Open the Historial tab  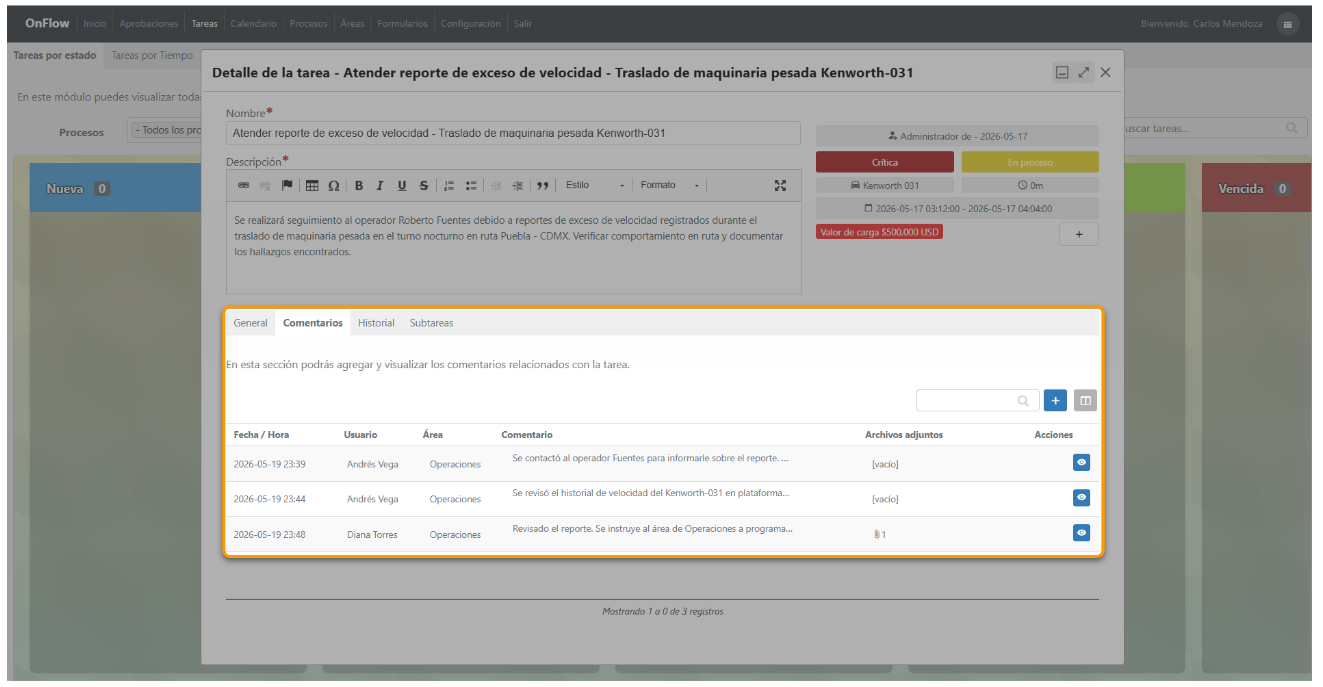376,323
